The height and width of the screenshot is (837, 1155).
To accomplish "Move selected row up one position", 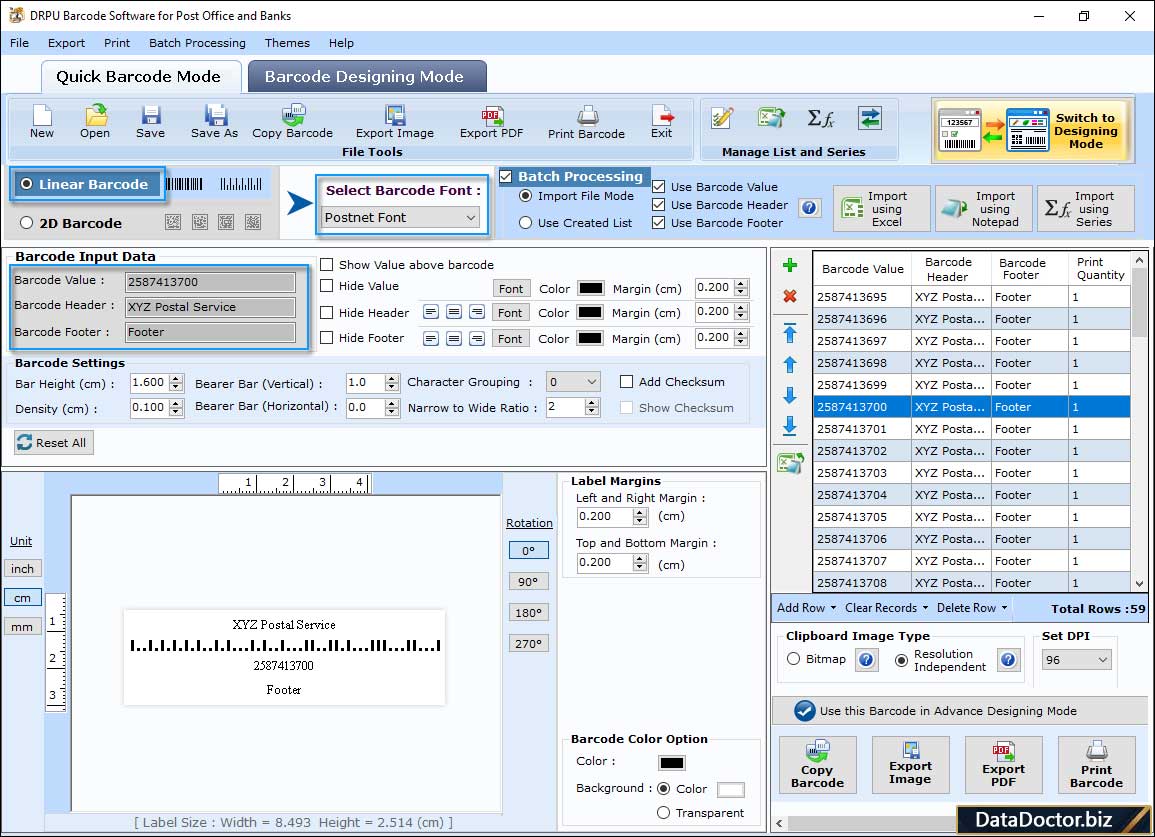I will (790, 365).
